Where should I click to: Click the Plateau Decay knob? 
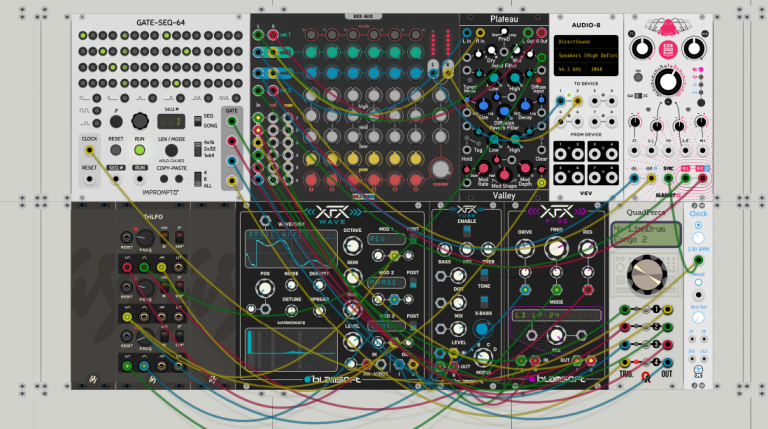525,105
